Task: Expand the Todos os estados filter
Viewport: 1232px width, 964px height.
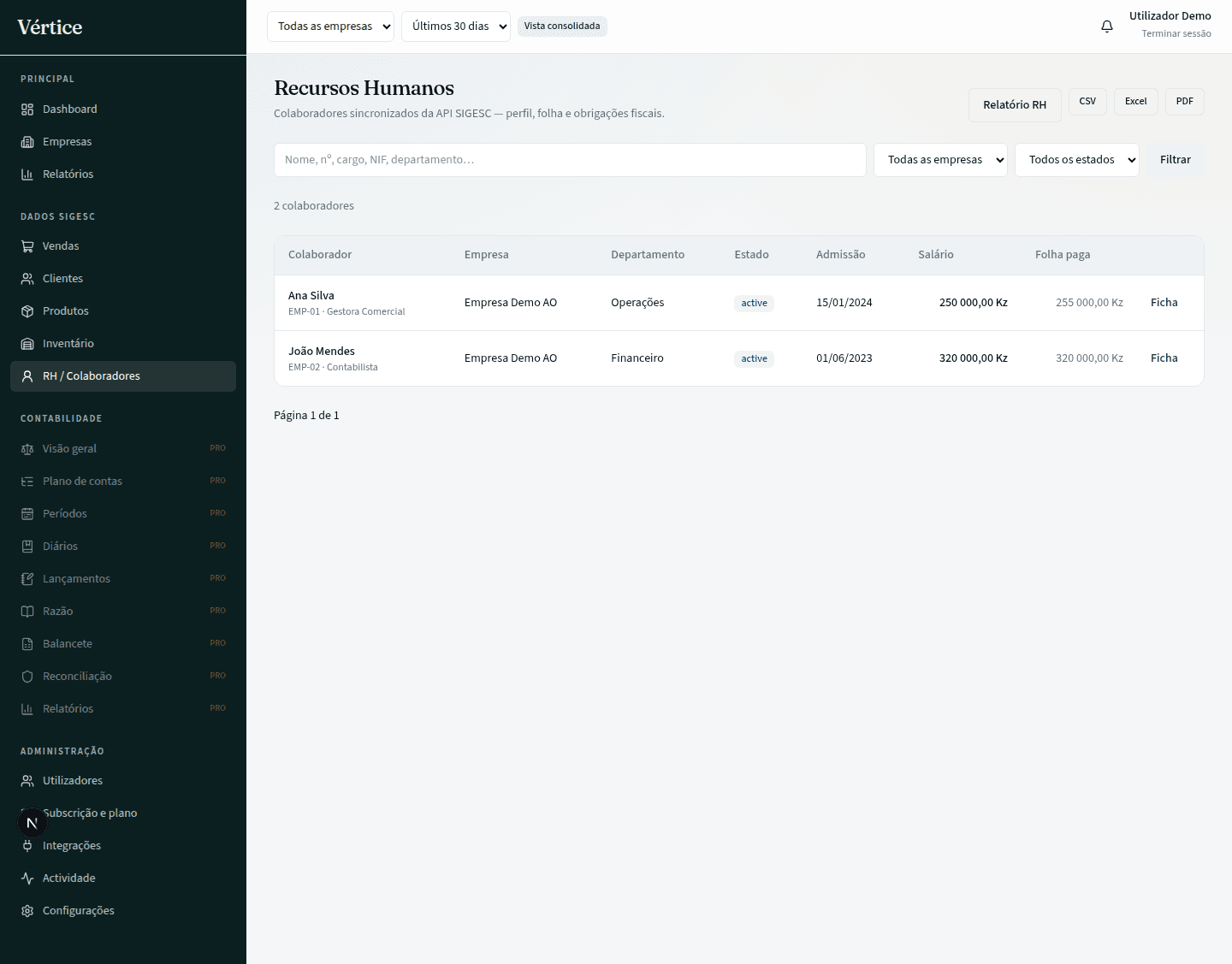Action: pyautogui.click(x=1076, y=160)
